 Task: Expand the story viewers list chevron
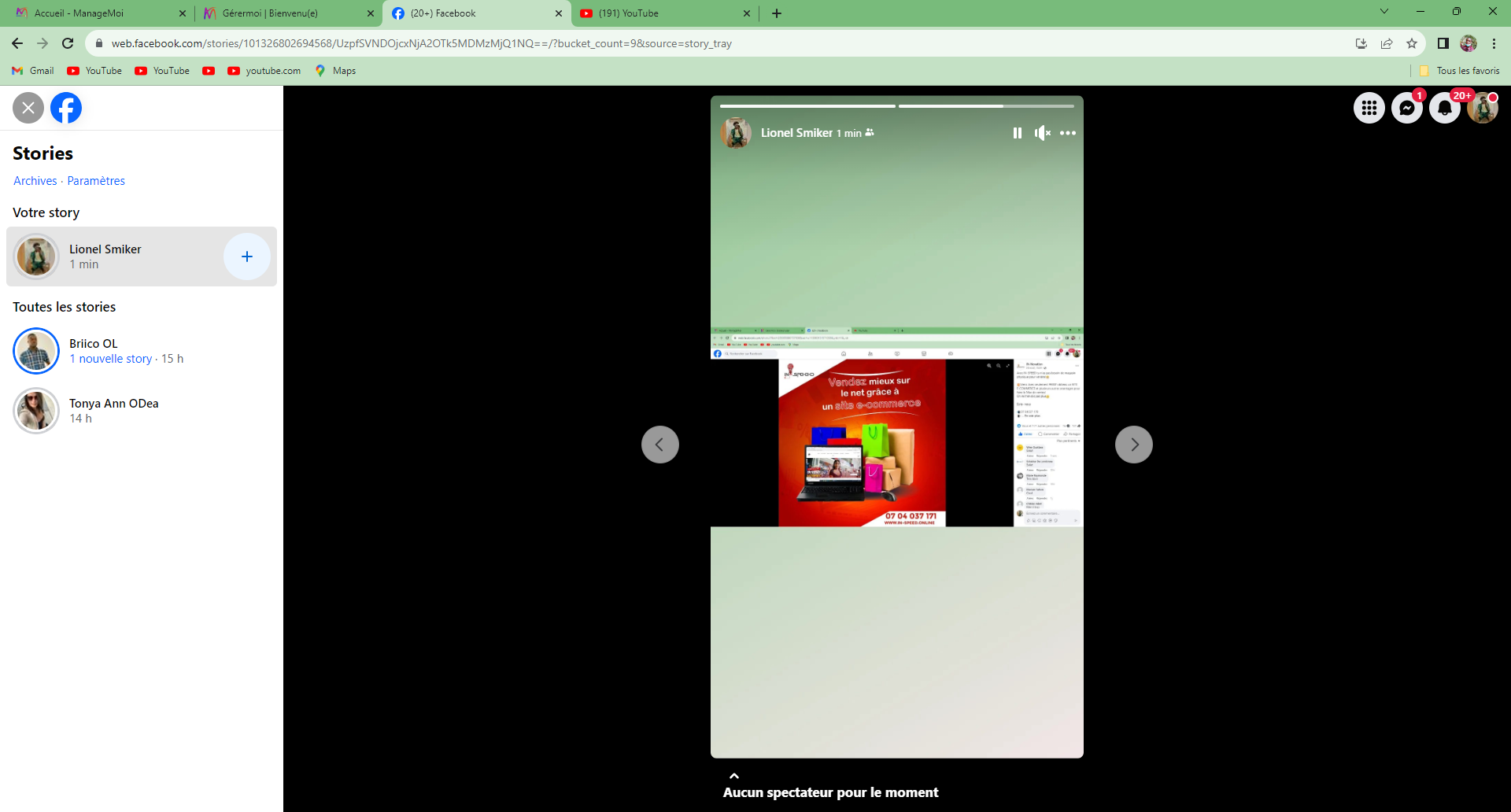[733, 776]
